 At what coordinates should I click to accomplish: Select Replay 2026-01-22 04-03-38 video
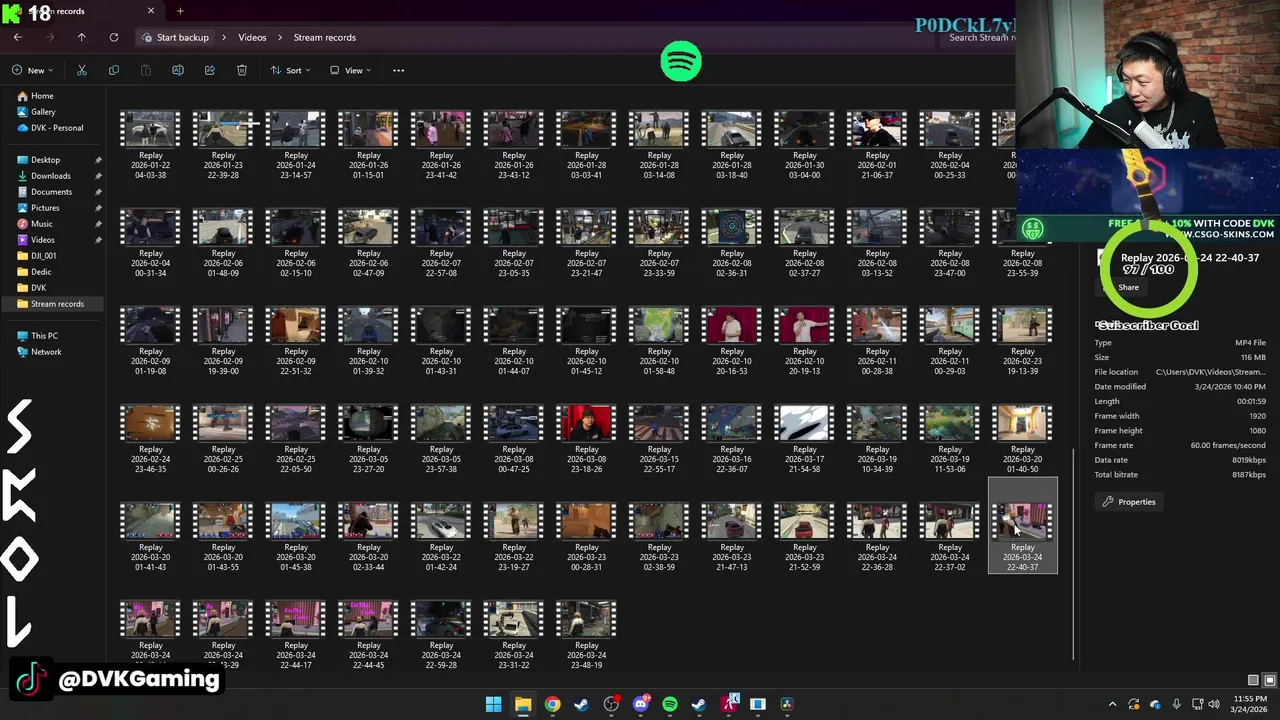point(150,145)
